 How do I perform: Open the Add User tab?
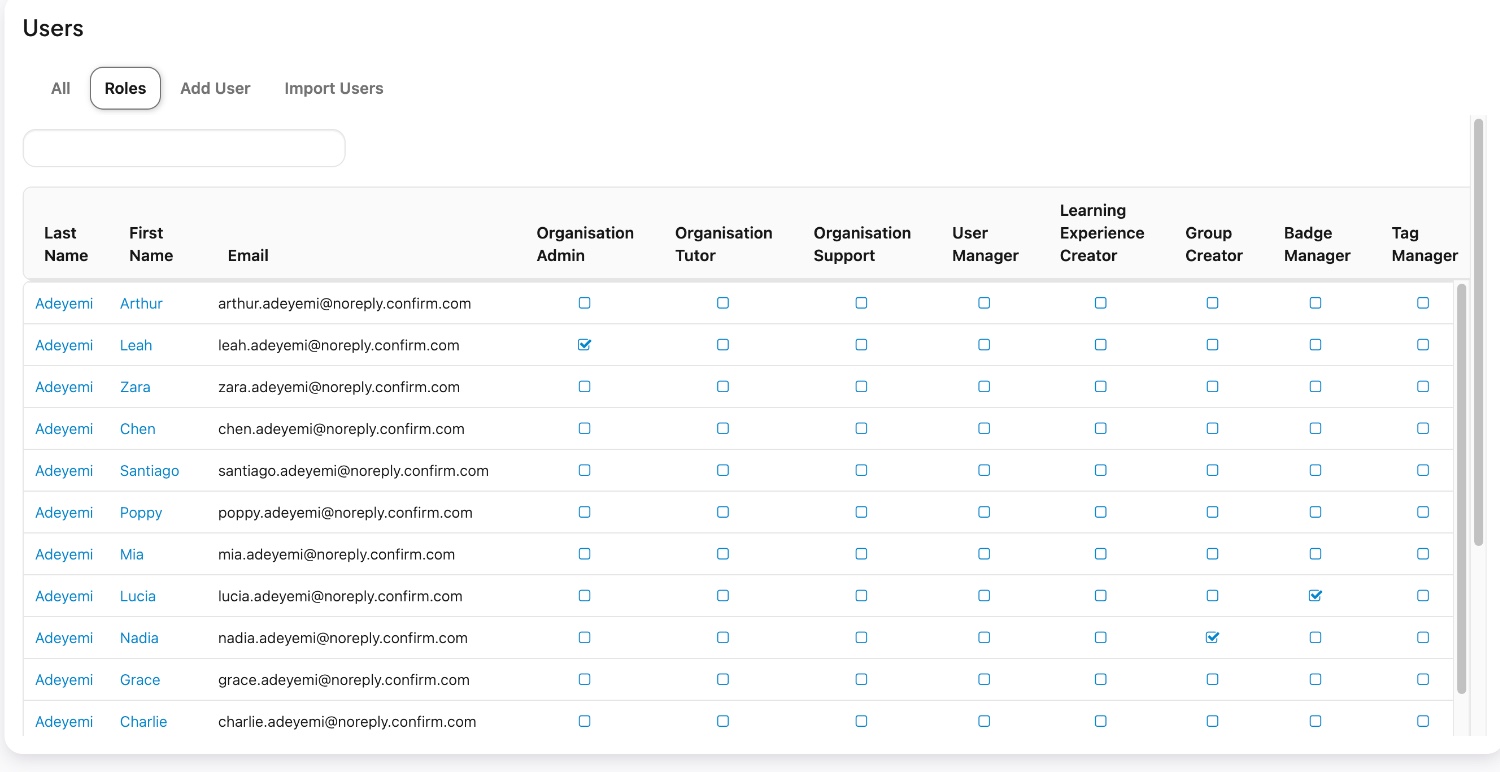pyautogui.click(x=215, y=88)
